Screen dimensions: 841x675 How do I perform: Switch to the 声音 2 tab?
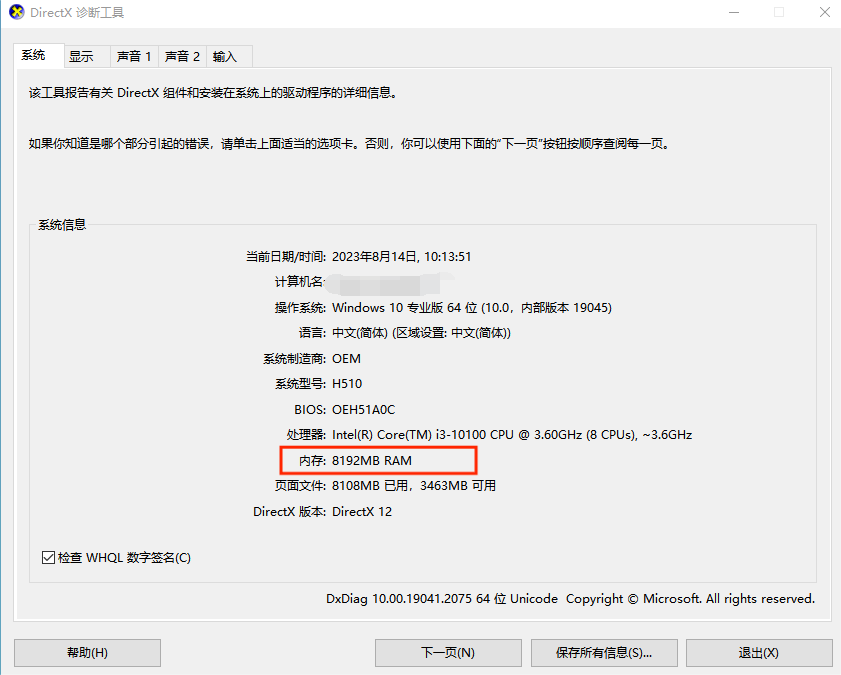click(181, 56)
